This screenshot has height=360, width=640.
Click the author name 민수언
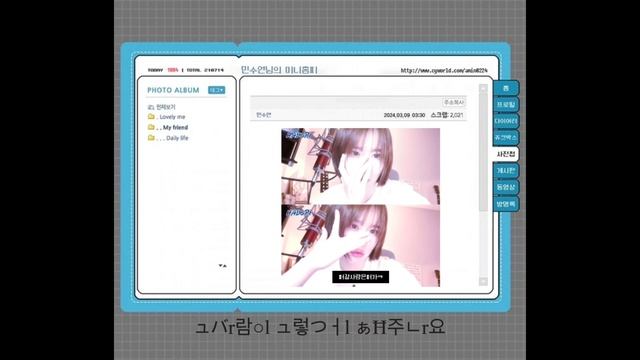tap(264, 115)
